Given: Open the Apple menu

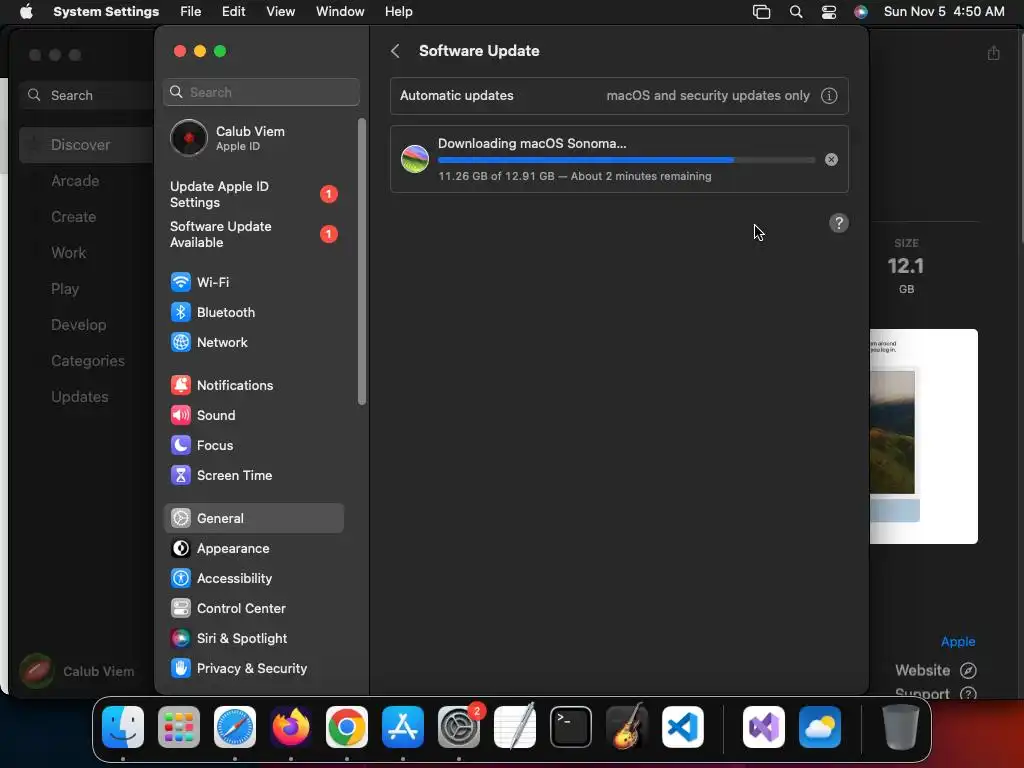Looking at the screenshot, I should pos(26,12).
